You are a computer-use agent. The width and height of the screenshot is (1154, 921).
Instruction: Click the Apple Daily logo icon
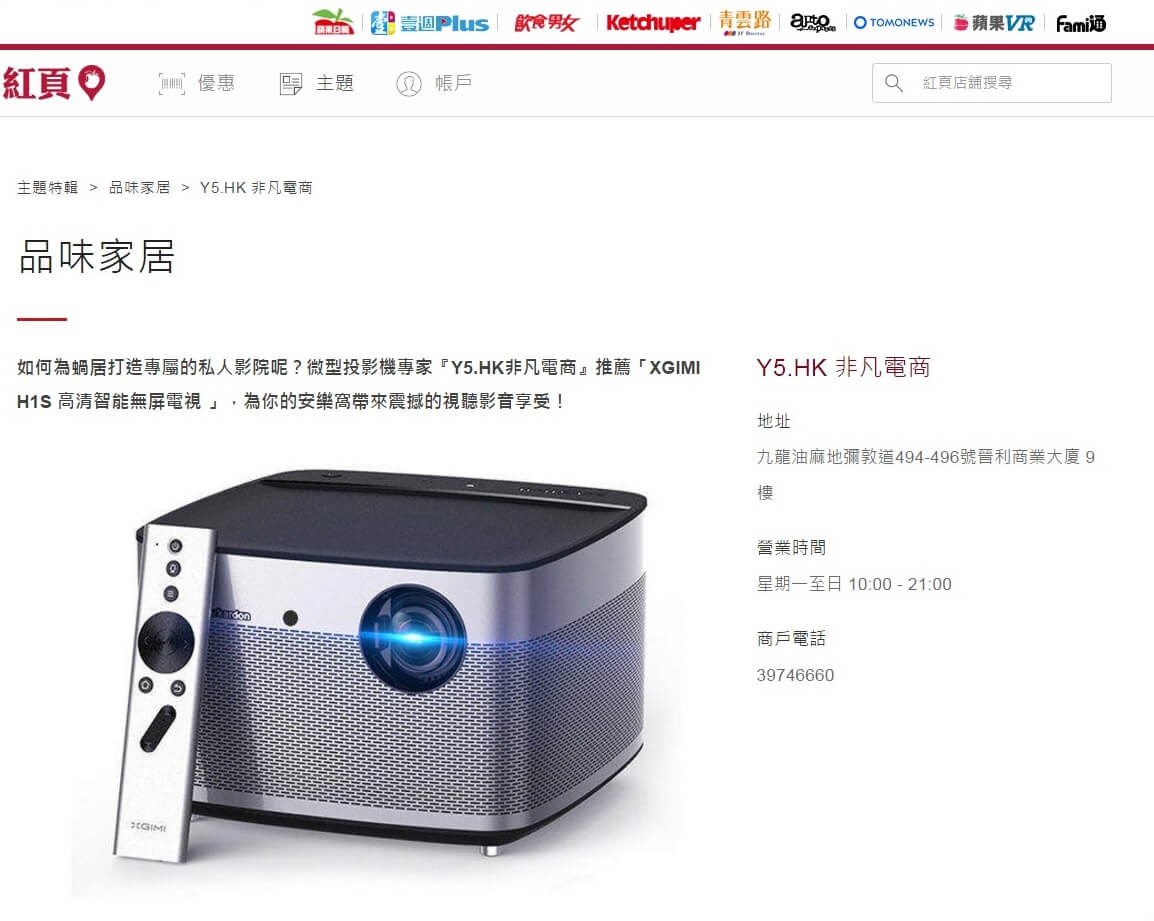pos(333,22)
